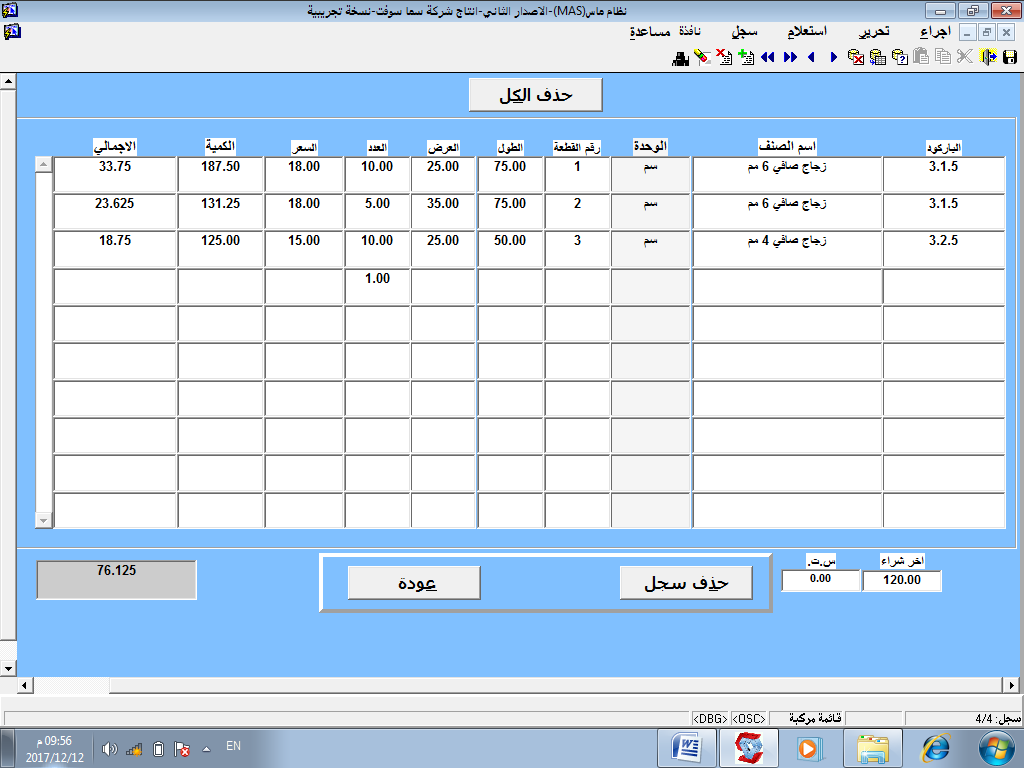
Task: Click the binoculars search icon
Action: (x=681, y=57)
